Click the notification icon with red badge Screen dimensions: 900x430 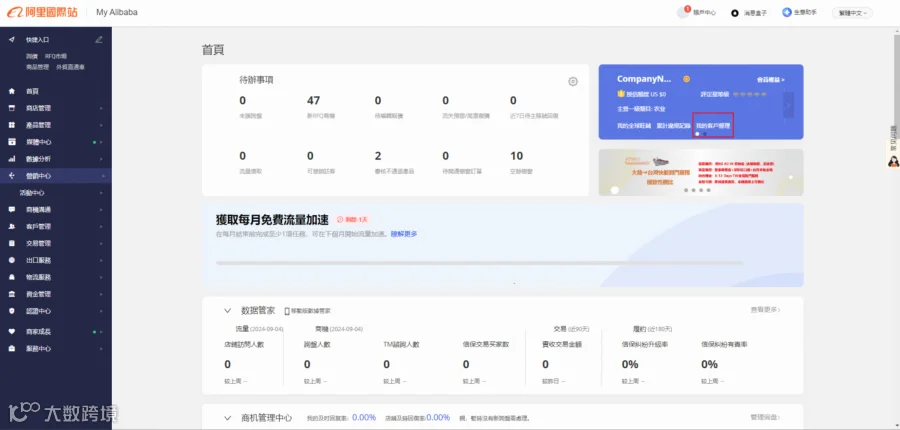[x=683, y=12]
